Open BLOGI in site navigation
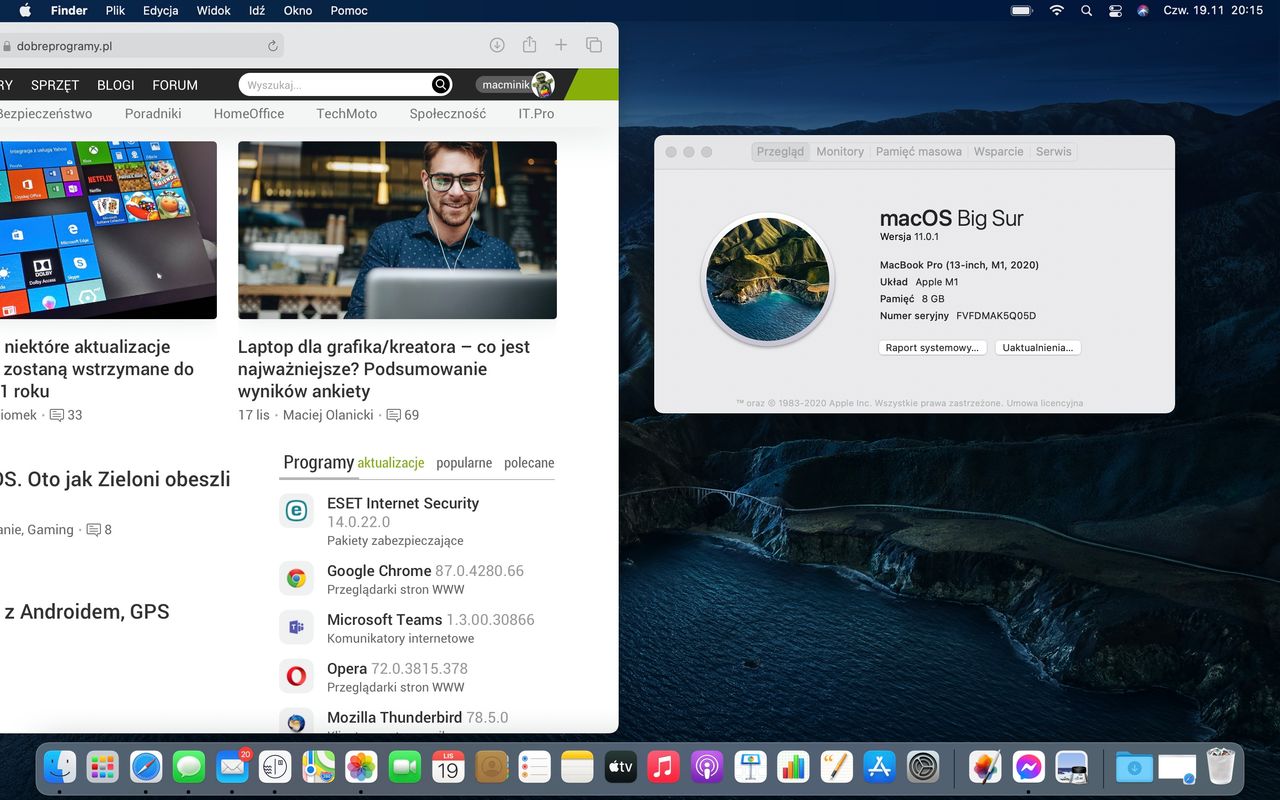1280x800 pixels. pyautogui.click(x=115, y=85)
